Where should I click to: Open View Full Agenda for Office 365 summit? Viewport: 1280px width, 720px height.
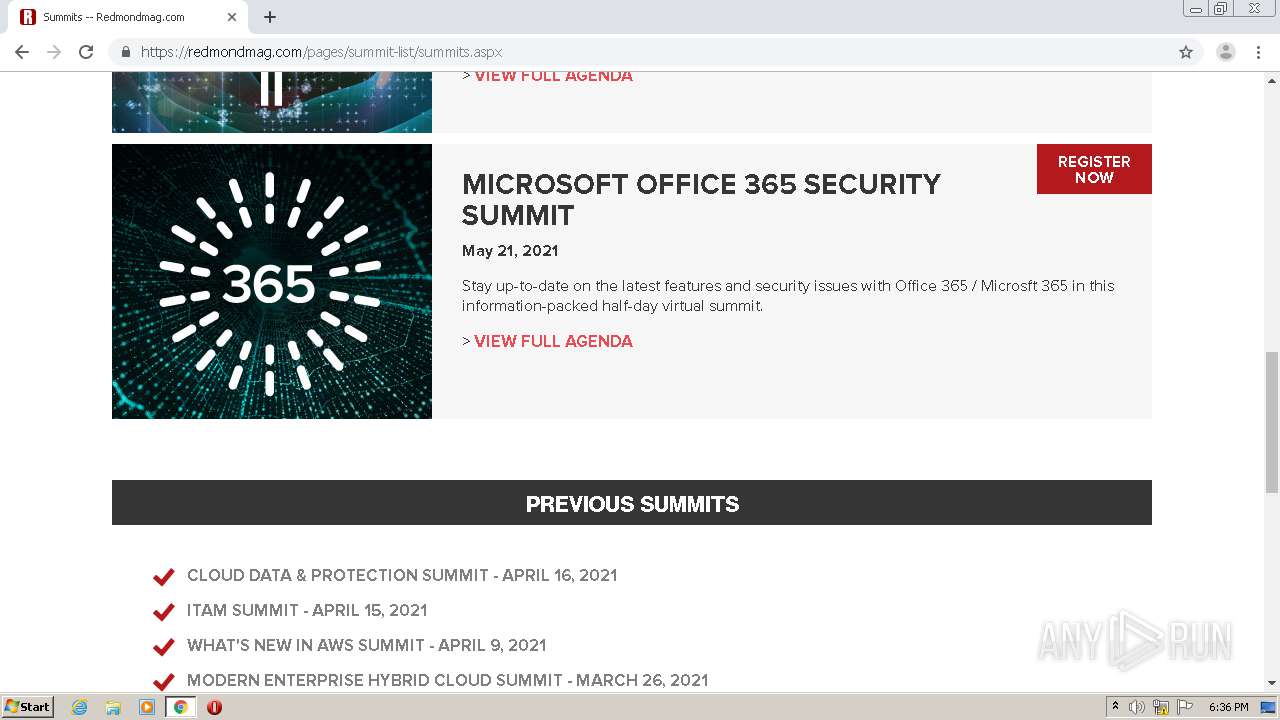pos(553,341)
